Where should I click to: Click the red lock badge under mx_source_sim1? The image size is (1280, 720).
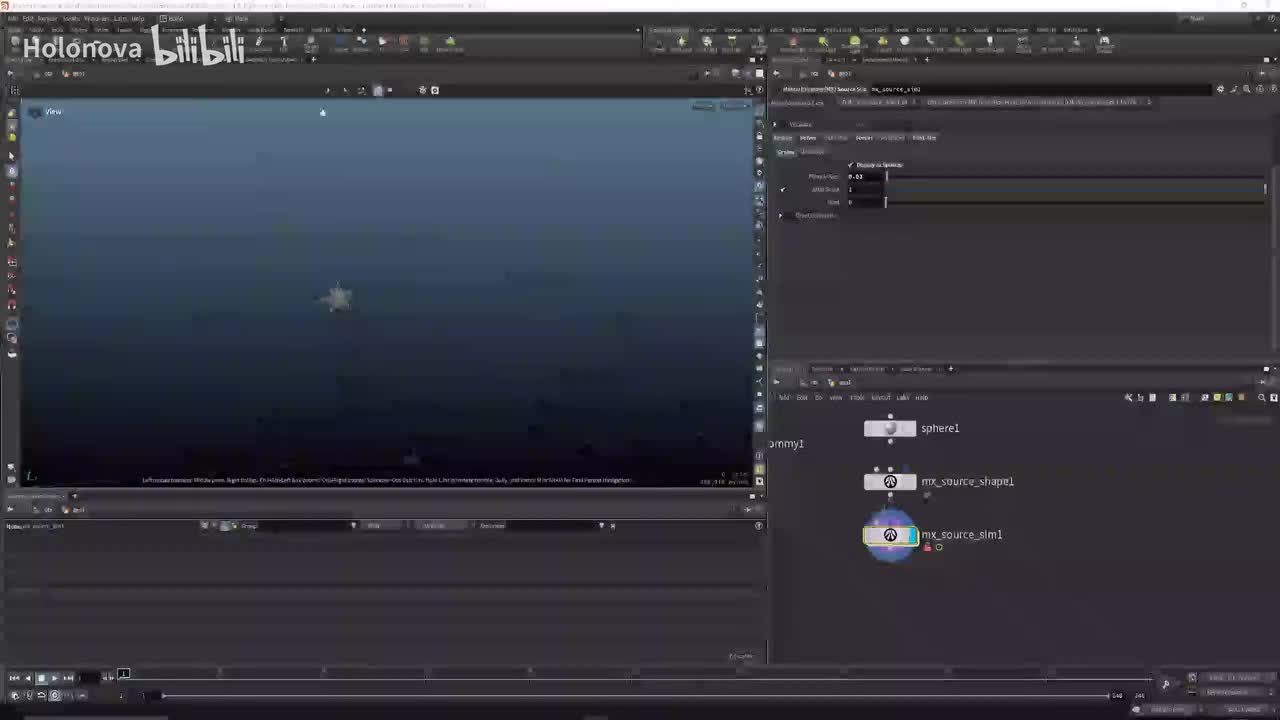[x=928, y=547]
